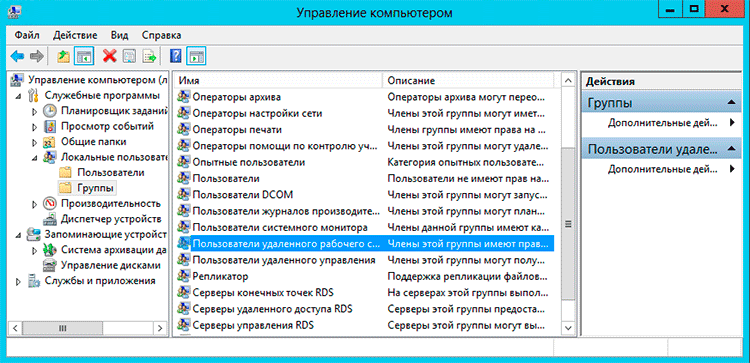Open the Действие menu
This screenshot has width=750, height=363.
coord(75,35)
